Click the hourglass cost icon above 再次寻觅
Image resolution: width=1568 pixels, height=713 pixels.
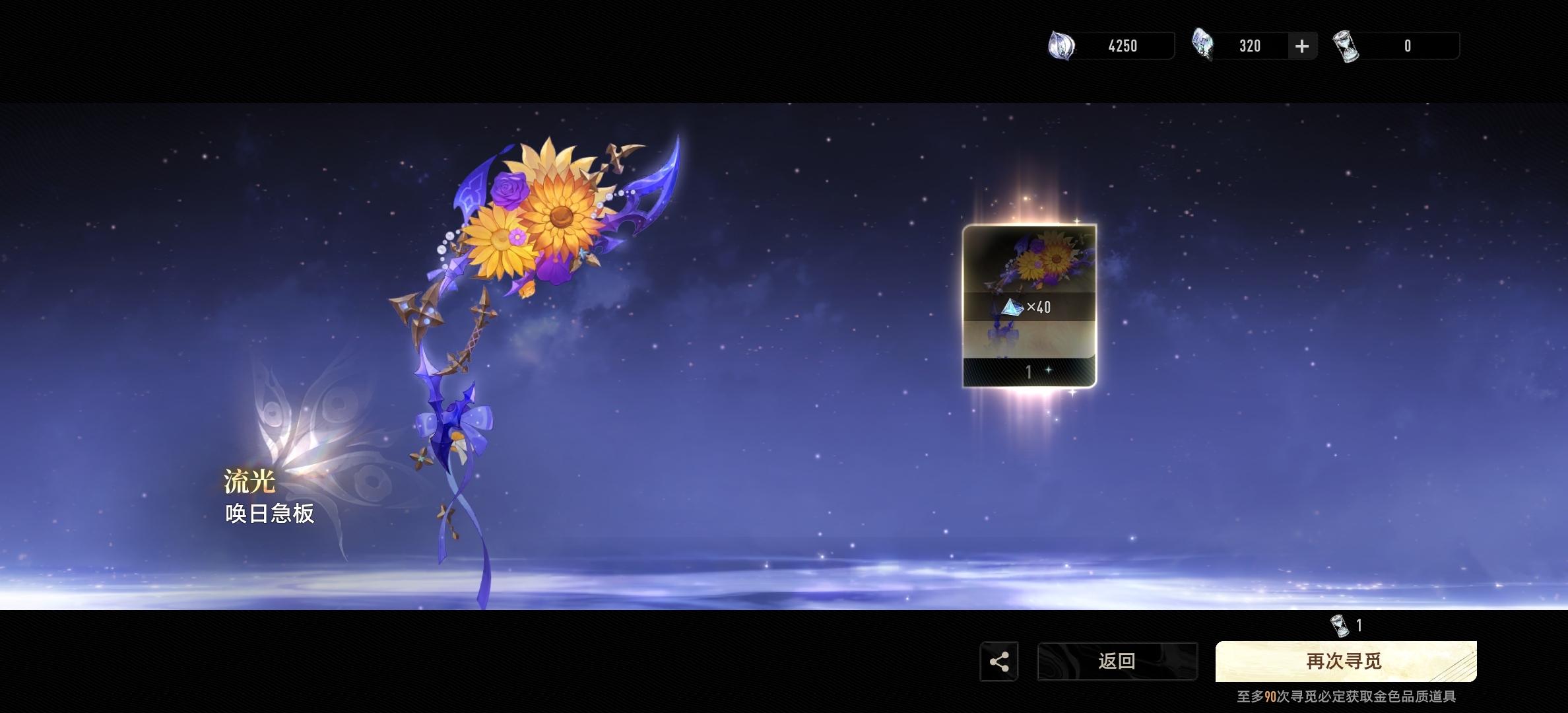(1340, 625)
